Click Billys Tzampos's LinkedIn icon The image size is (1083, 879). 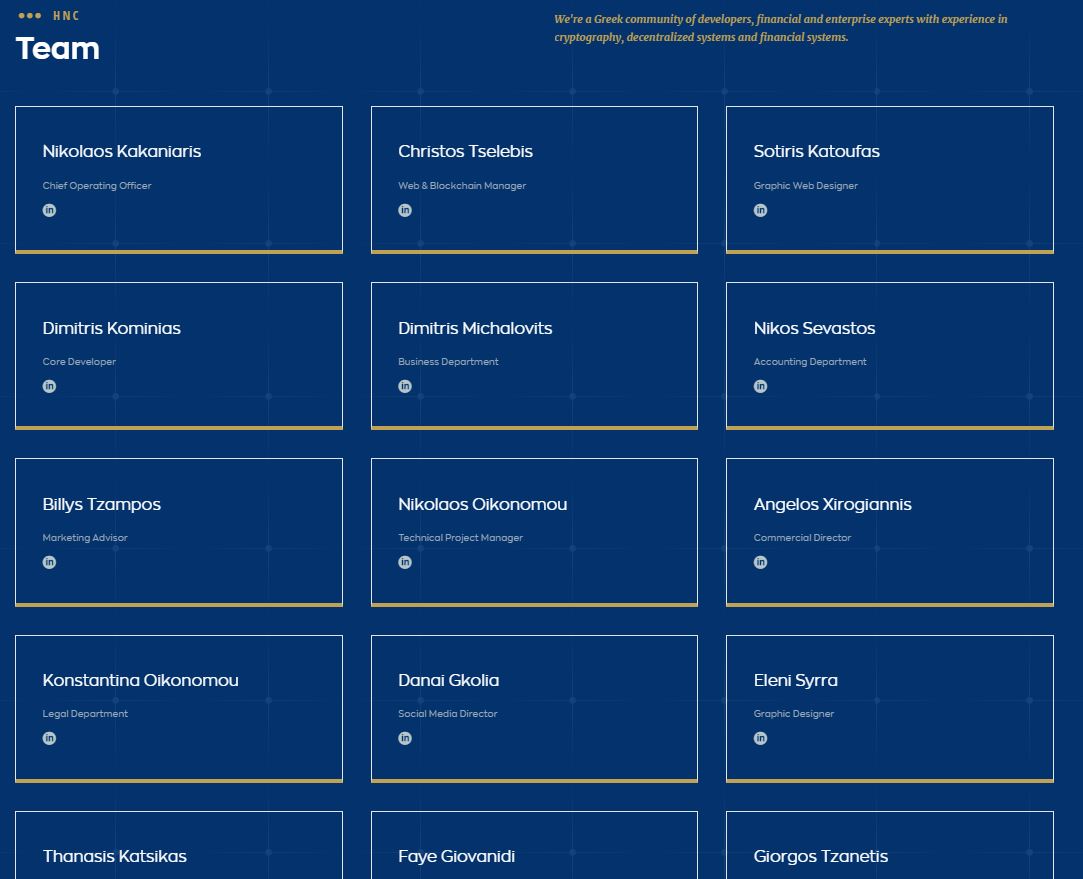49,562
